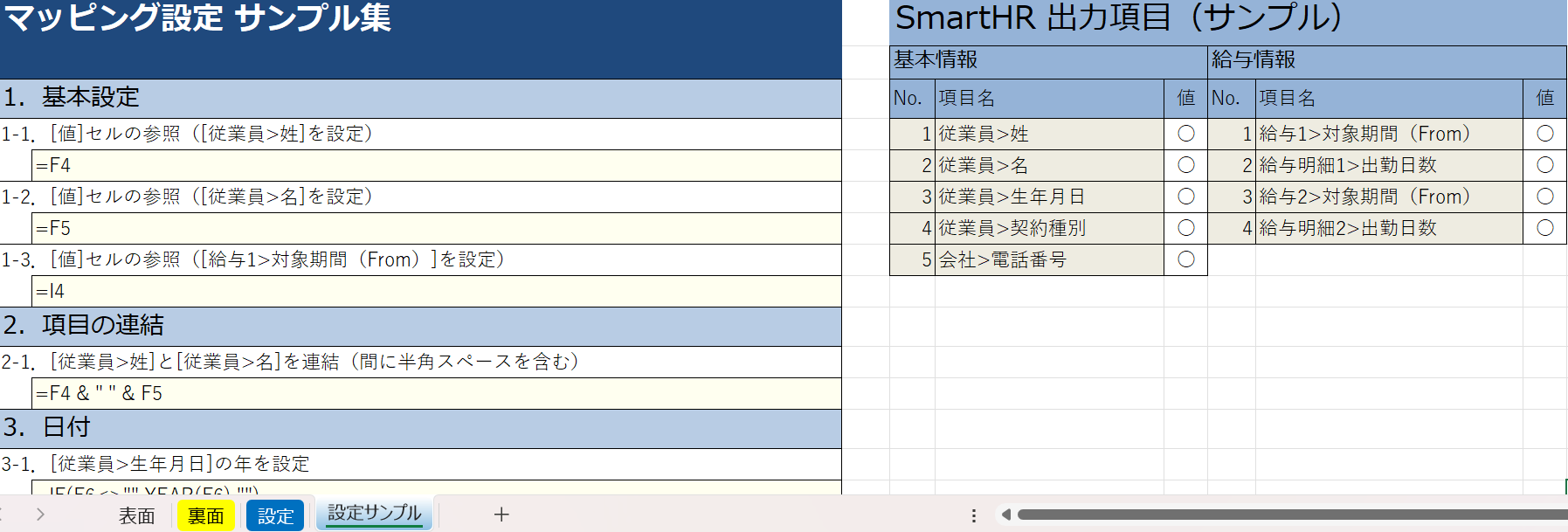Select the 給与情報 header cell
Viewport: 1568px width, 532px height.
[1385, 60]
